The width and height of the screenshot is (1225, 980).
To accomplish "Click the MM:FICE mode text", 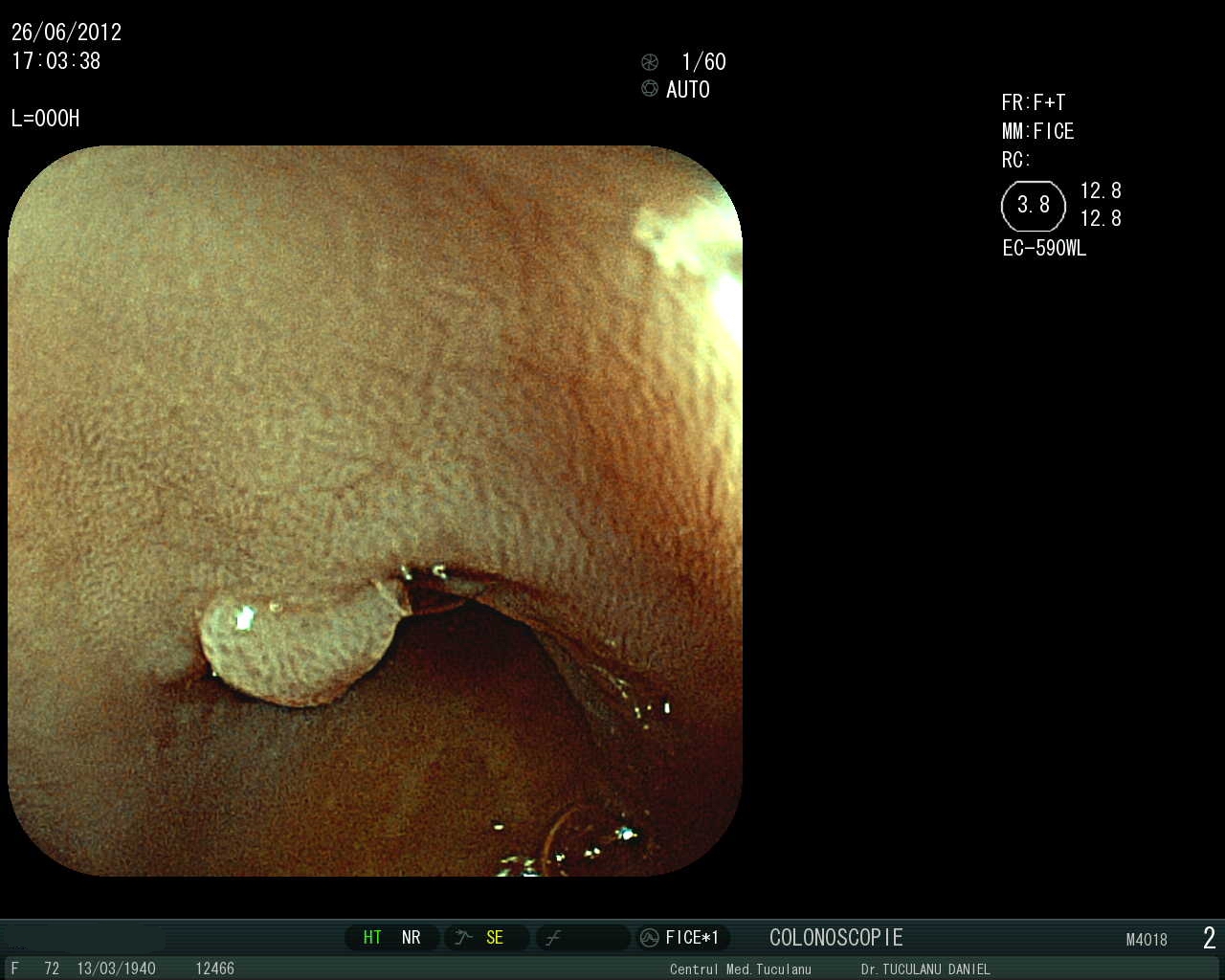I will 1038,132.
